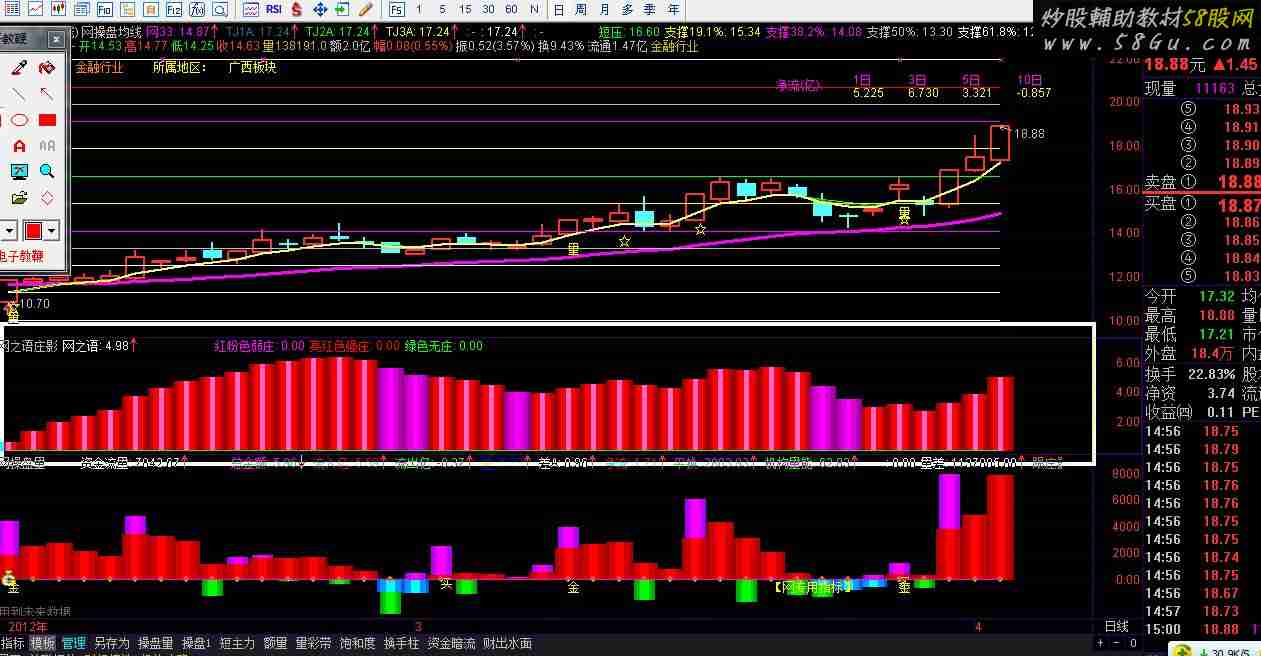Switch to 60-minute period

point(511,9)
